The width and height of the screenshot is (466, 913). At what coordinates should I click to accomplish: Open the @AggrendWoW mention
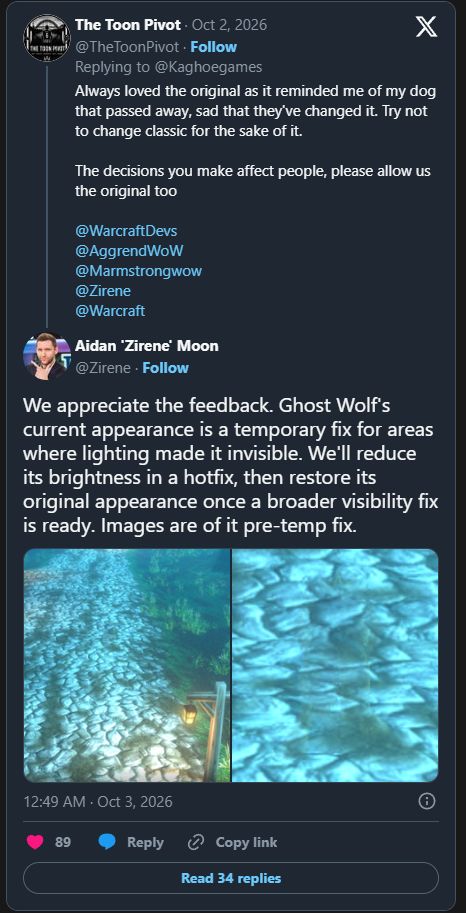pos(129,251)
